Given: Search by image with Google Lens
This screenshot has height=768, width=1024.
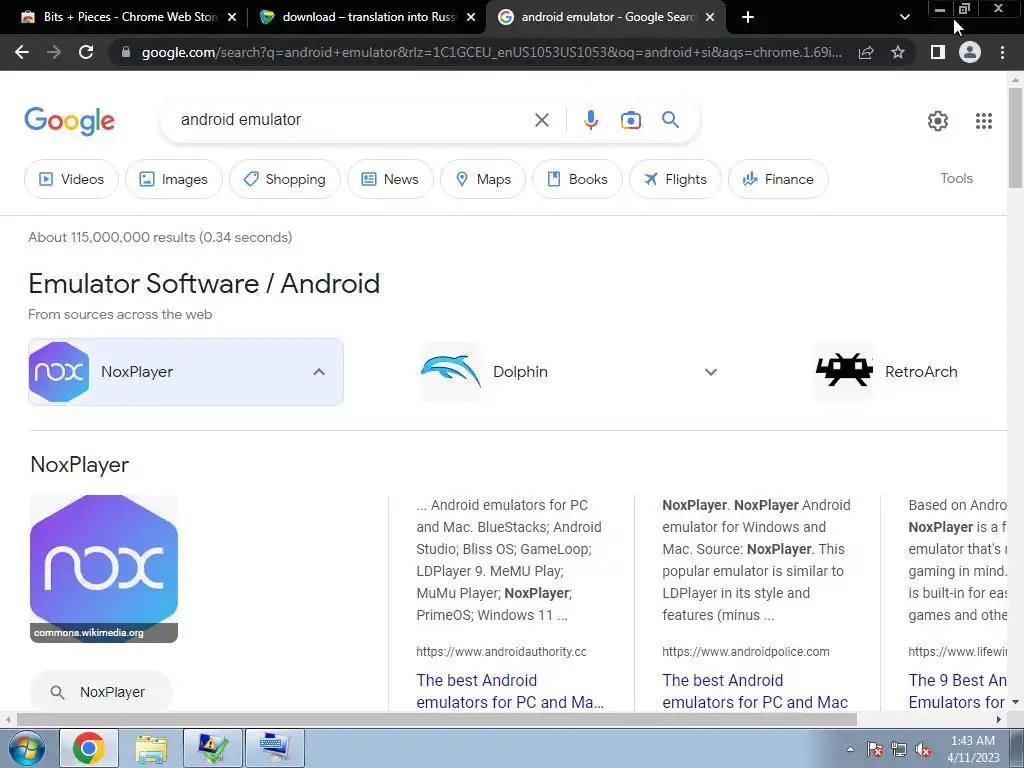Looking at the screenshot, I should click(x=630, y=120).
